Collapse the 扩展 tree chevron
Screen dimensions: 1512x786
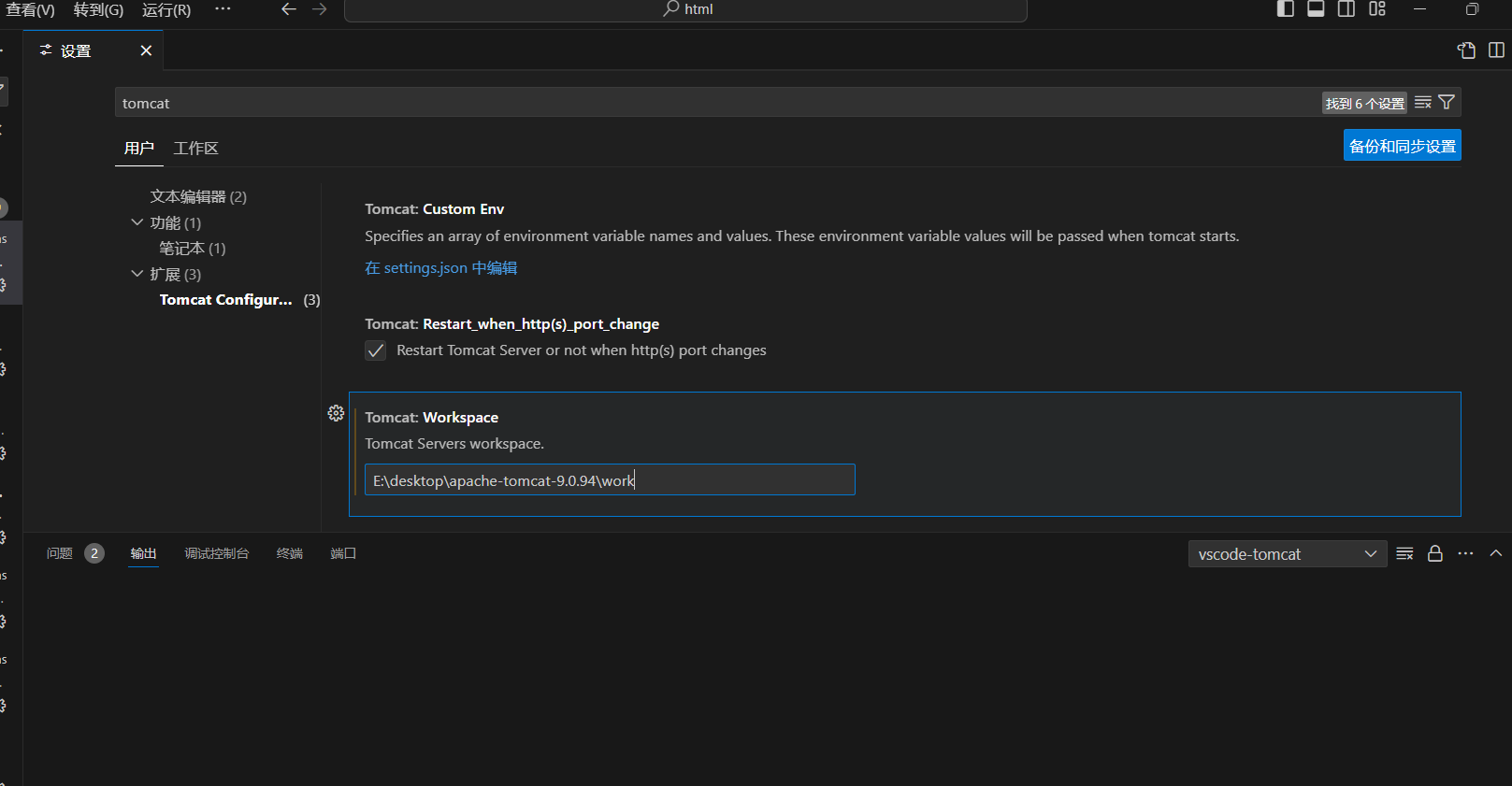pos(137,274)
